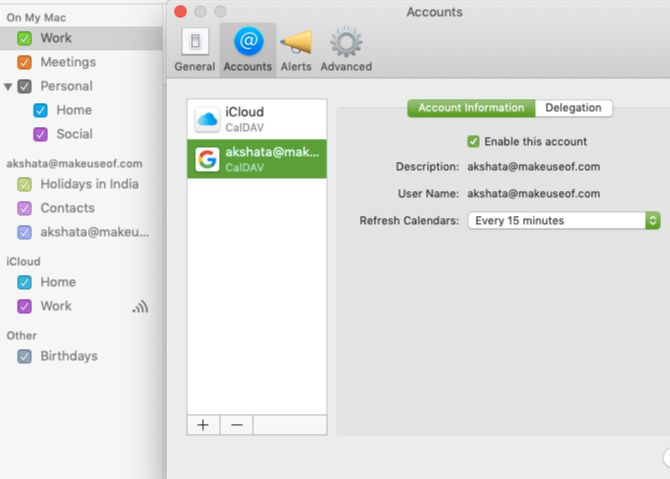Open the Alerts megaphone pane

[295, 48]
